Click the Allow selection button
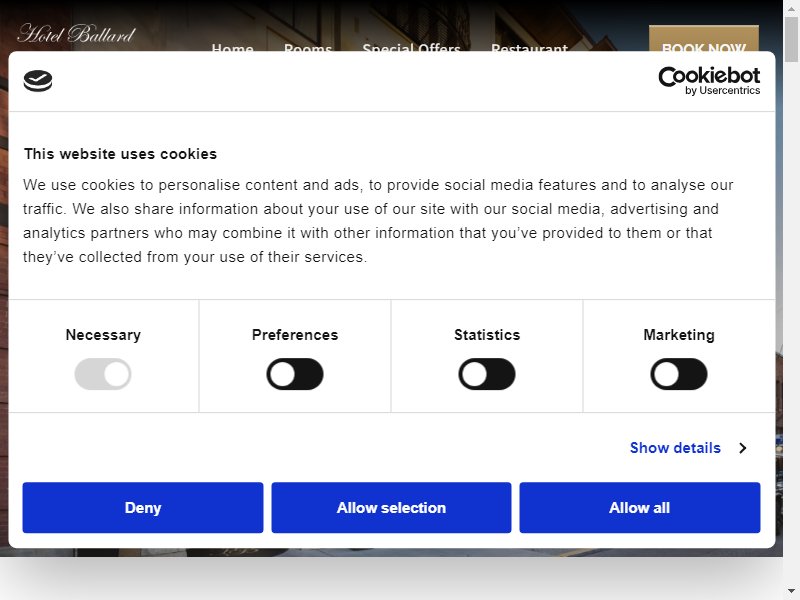Viewport: 800px width, 600px height. coord(391,508)
